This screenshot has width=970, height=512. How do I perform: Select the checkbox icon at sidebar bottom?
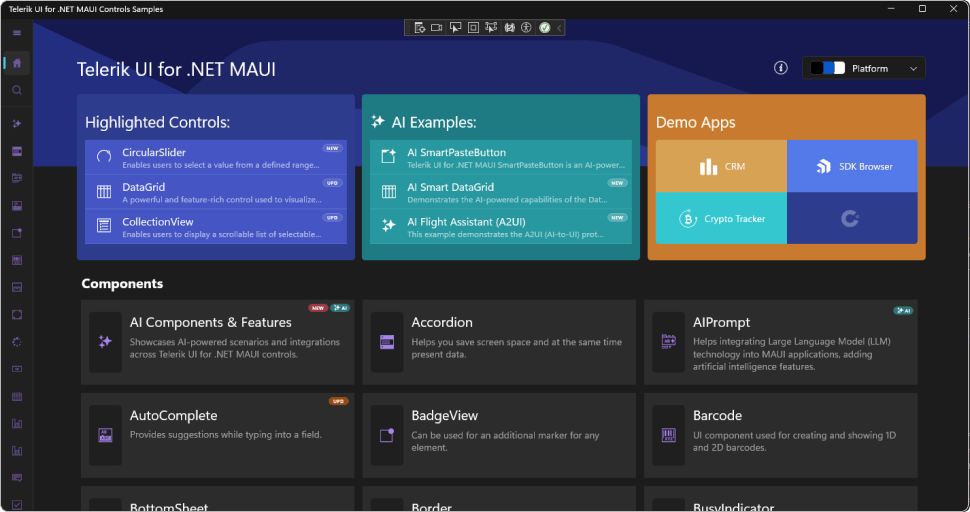coord(17,505)
